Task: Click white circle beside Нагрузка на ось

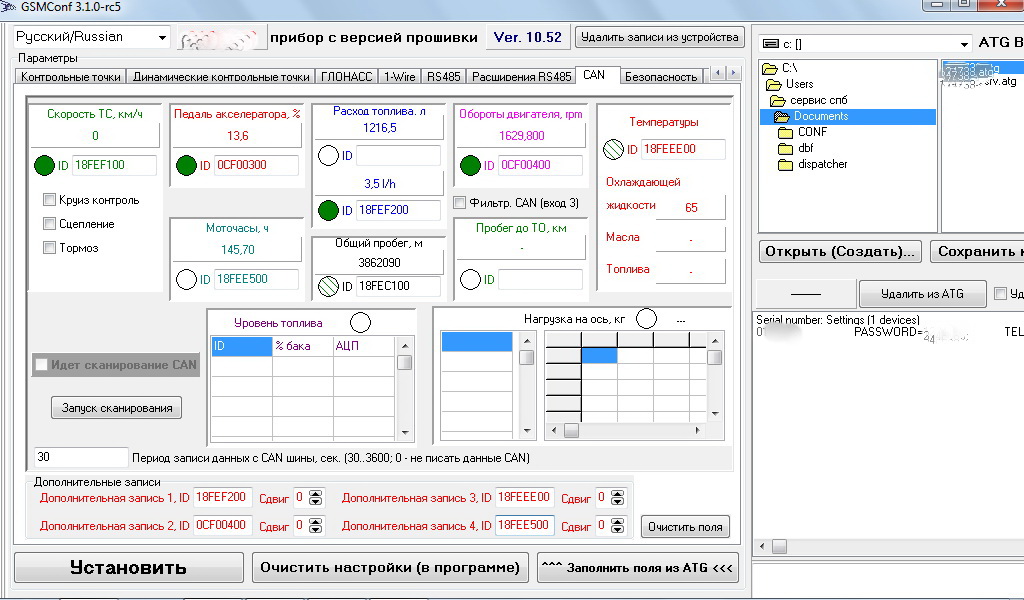Action: (647, 319)
